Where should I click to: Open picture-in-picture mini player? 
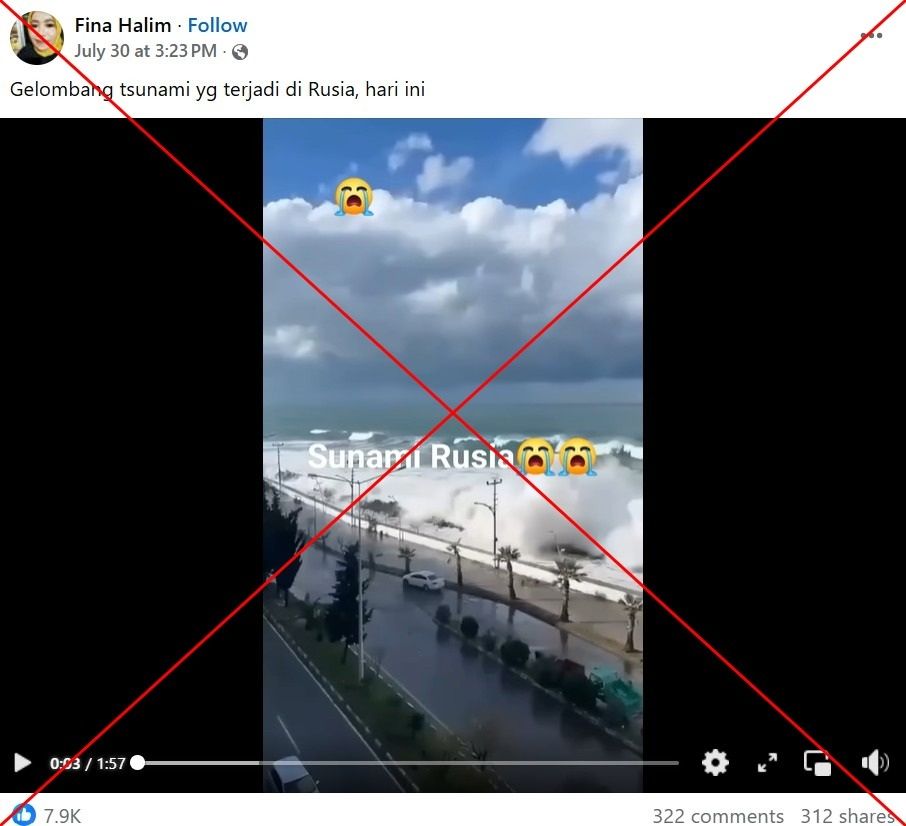(818, 762)
